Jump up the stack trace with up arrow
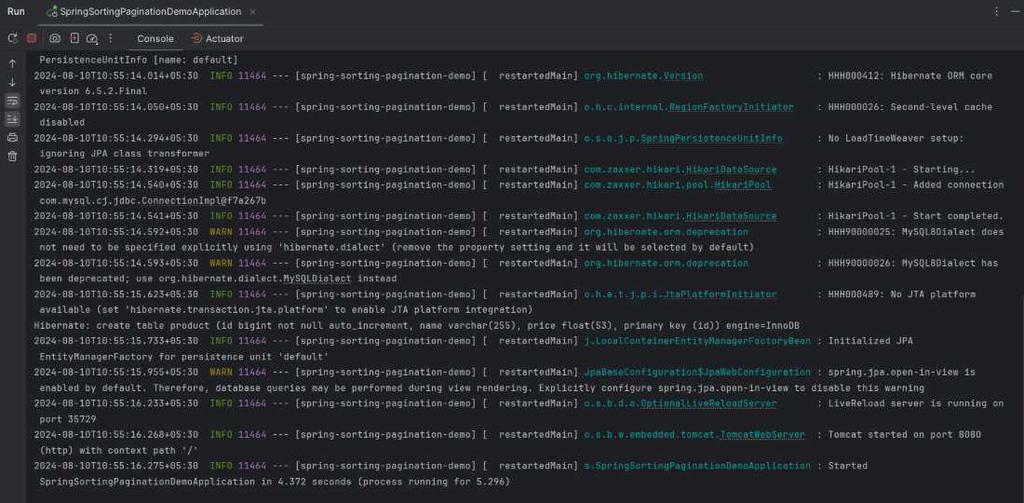The width and height of the screenshot is (1024, 503). point(12,64)
